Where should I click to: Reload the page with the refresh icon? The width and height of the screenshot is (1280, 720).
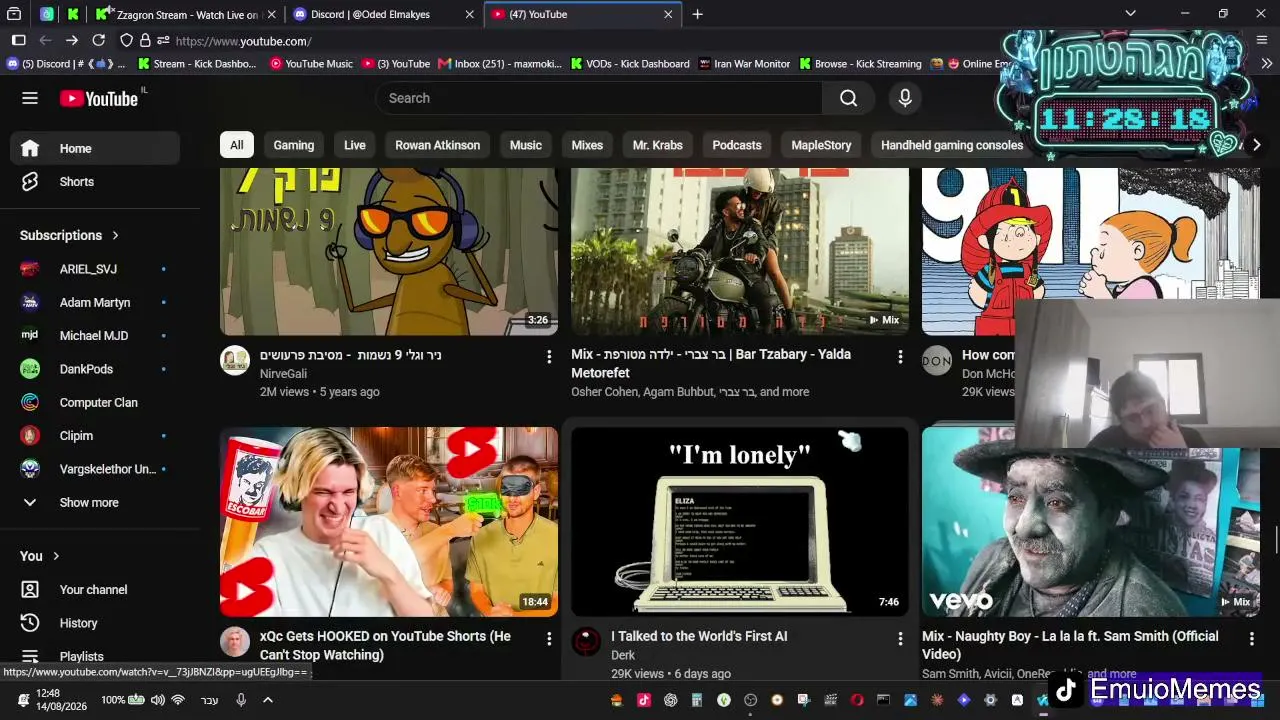[98, 40]
